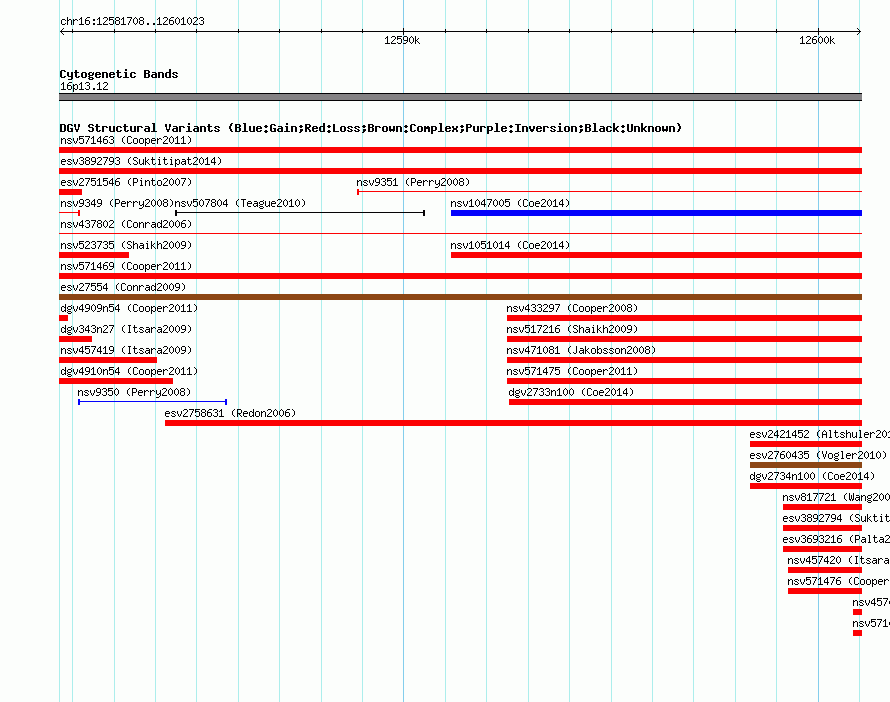This screenshot has width=890, height=702.
Task: Click DGV Structural Variants track title
Action: [371, 128]
